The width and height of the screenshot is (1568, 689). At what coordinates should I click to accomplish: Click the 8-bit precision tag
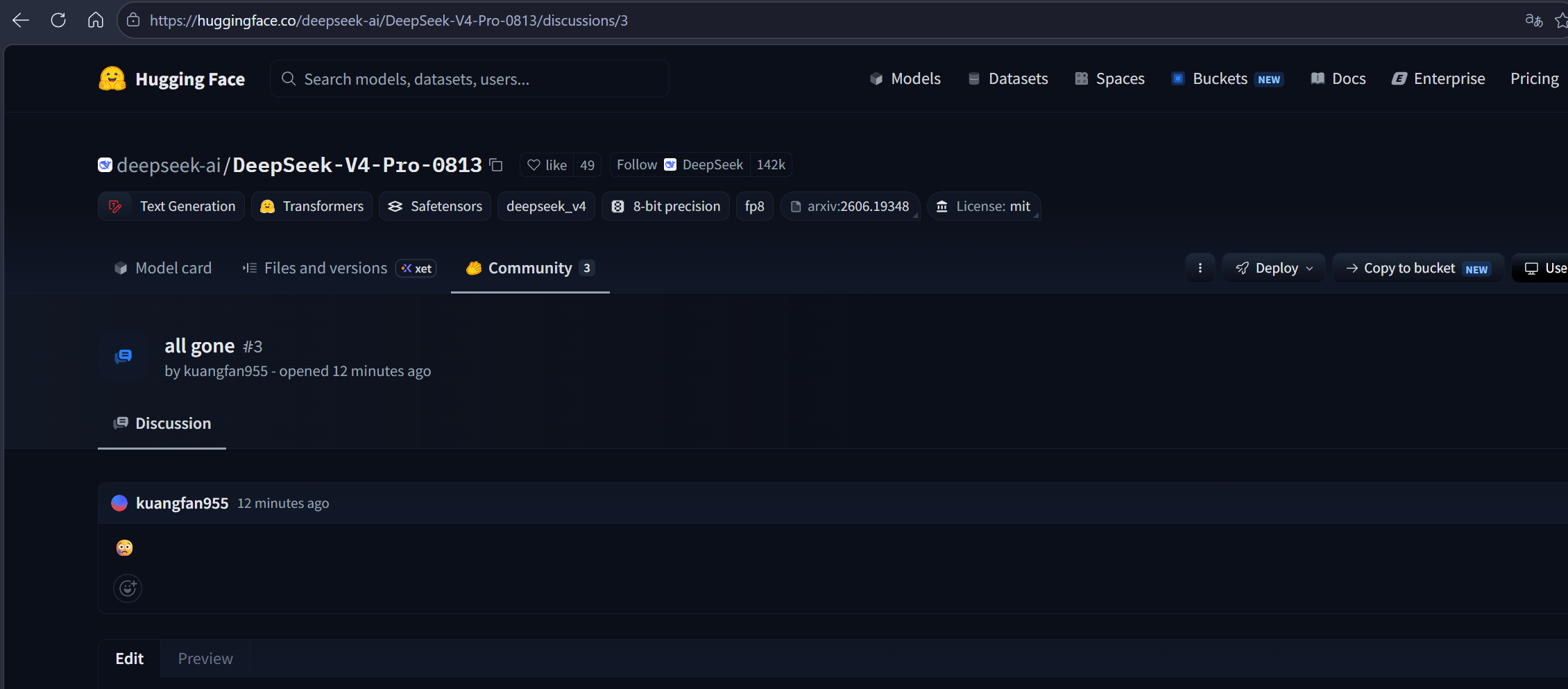665,206
